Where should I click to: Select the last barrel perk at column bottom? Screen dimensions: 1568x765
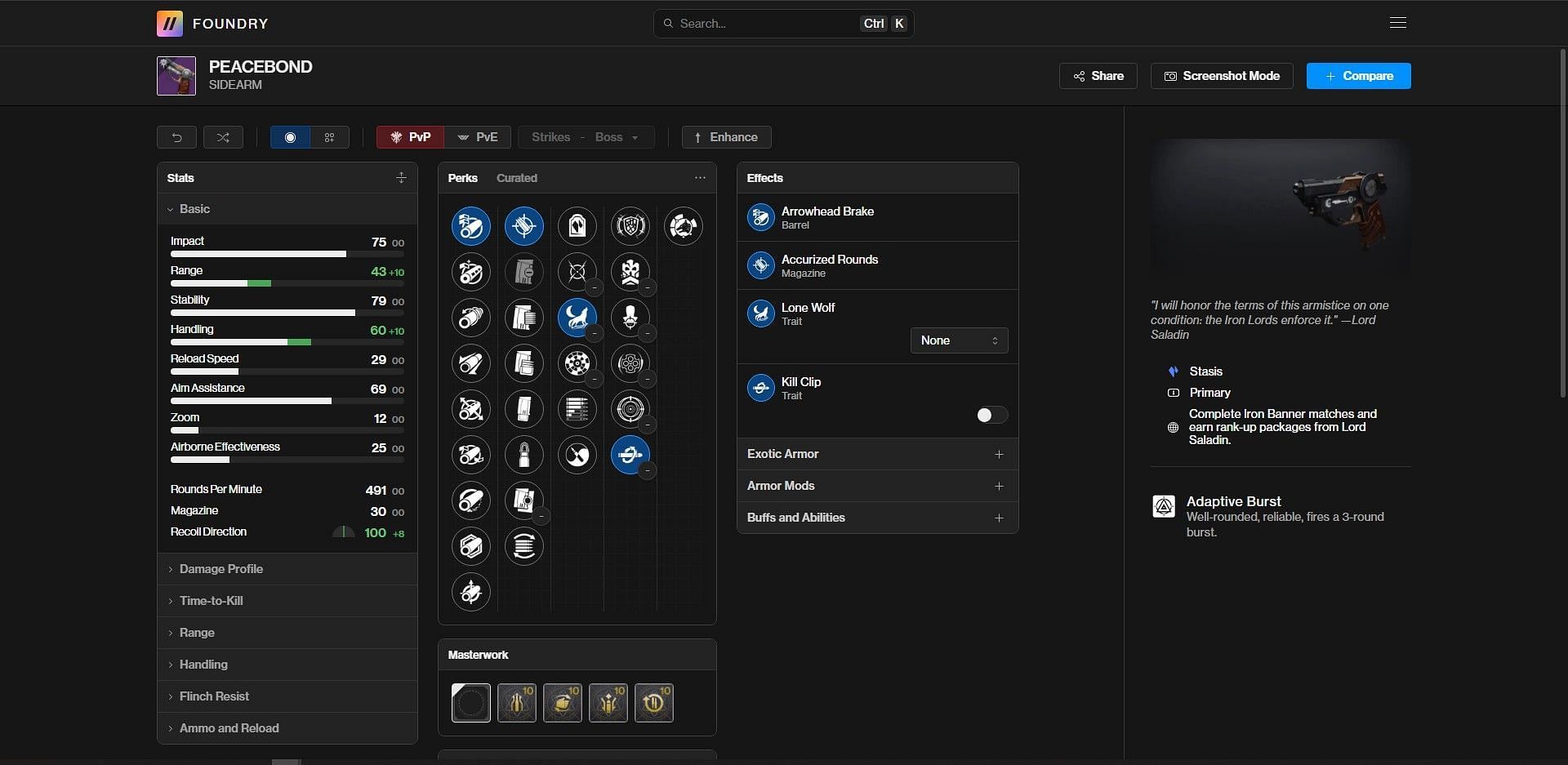(471, 592)
